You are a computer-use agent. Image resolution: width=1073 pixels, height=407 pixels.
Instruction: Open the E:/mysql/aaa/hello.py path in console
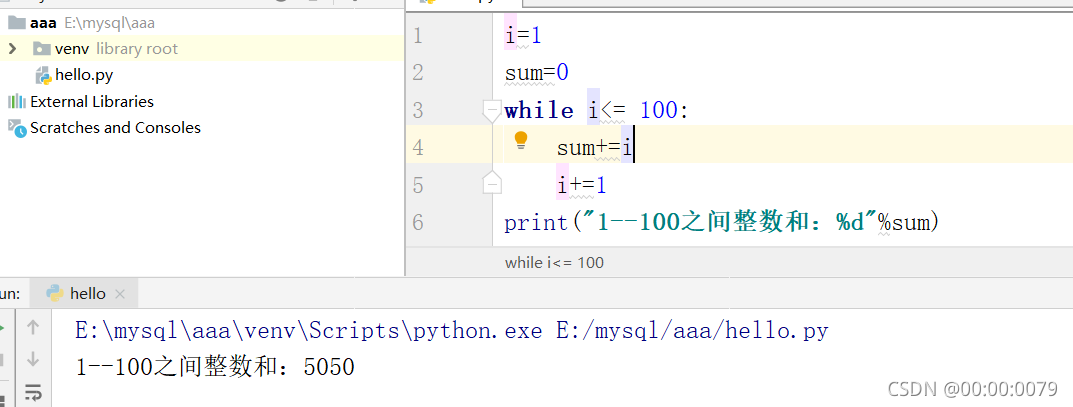[692, 331]
